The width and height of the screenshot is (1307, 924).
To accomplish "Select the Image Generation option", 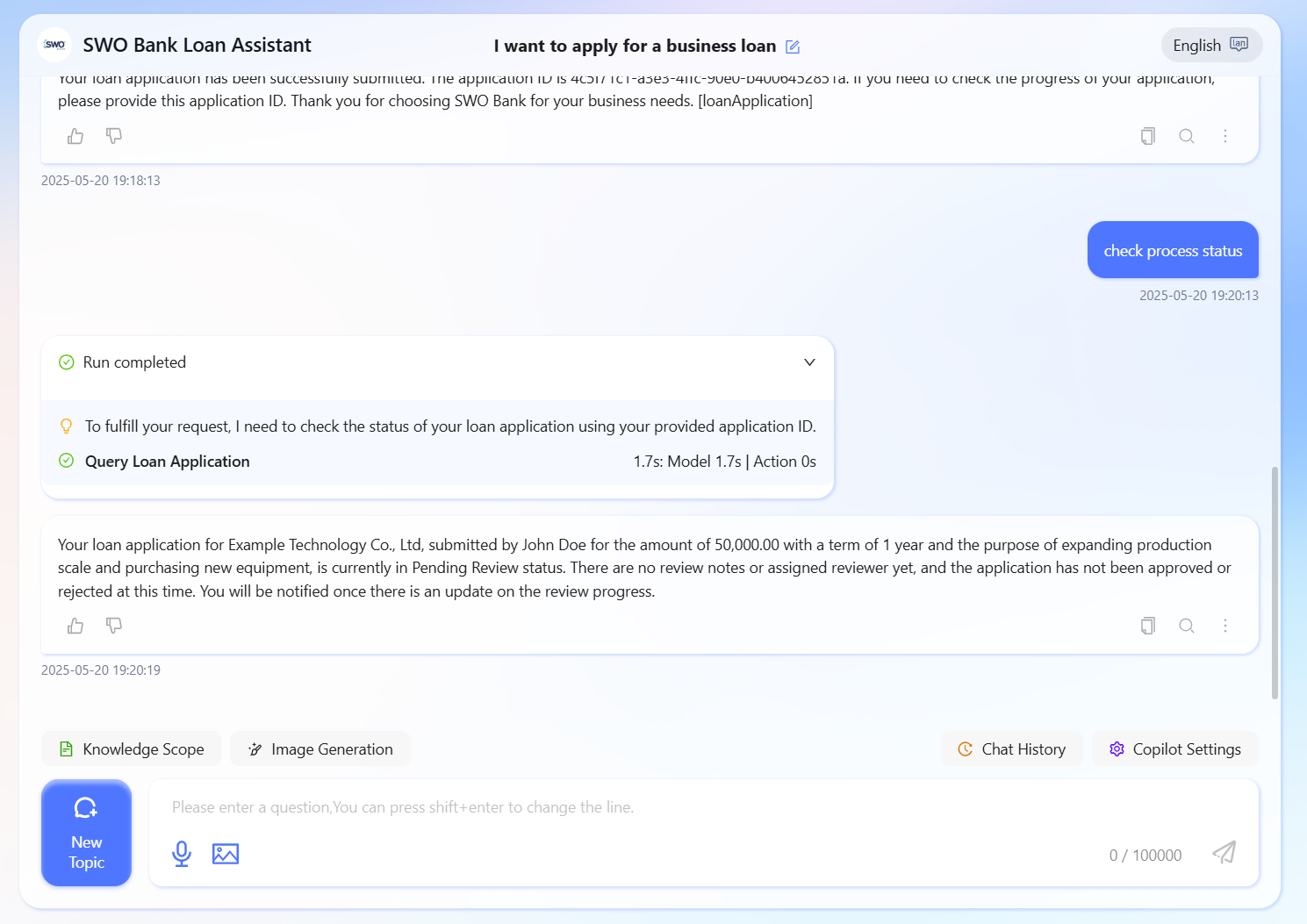I will coord(320,749).
